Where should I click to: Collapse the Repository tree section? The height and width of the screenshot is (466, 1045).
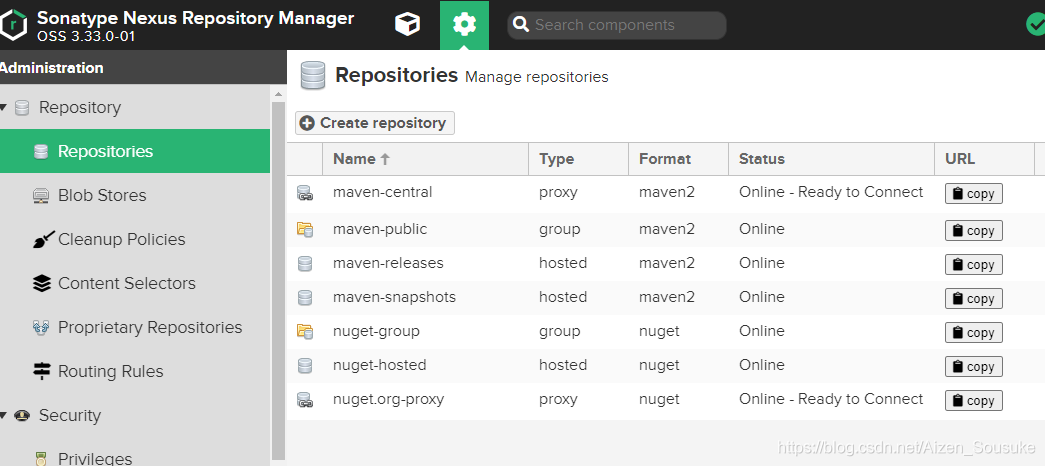click(x=6, y=108)
